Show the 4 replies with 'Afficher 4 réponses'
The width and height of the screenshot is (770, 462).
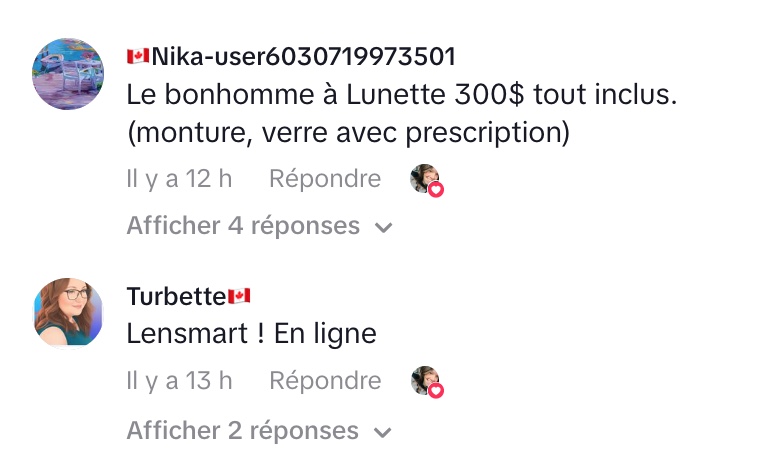coord(243,226)
